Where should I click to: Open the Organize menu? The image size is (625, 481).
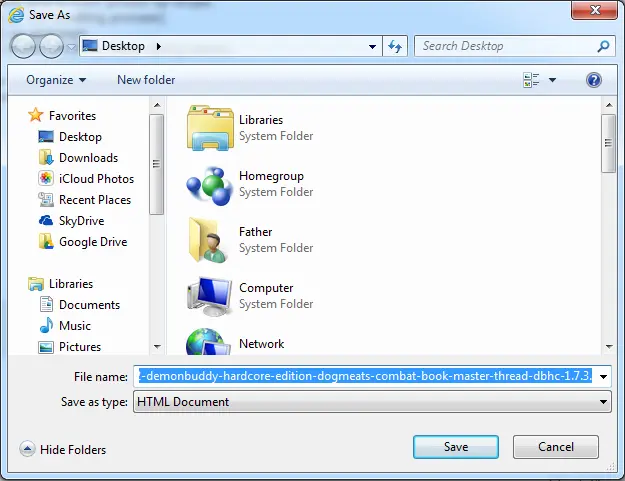click(56, 80)
